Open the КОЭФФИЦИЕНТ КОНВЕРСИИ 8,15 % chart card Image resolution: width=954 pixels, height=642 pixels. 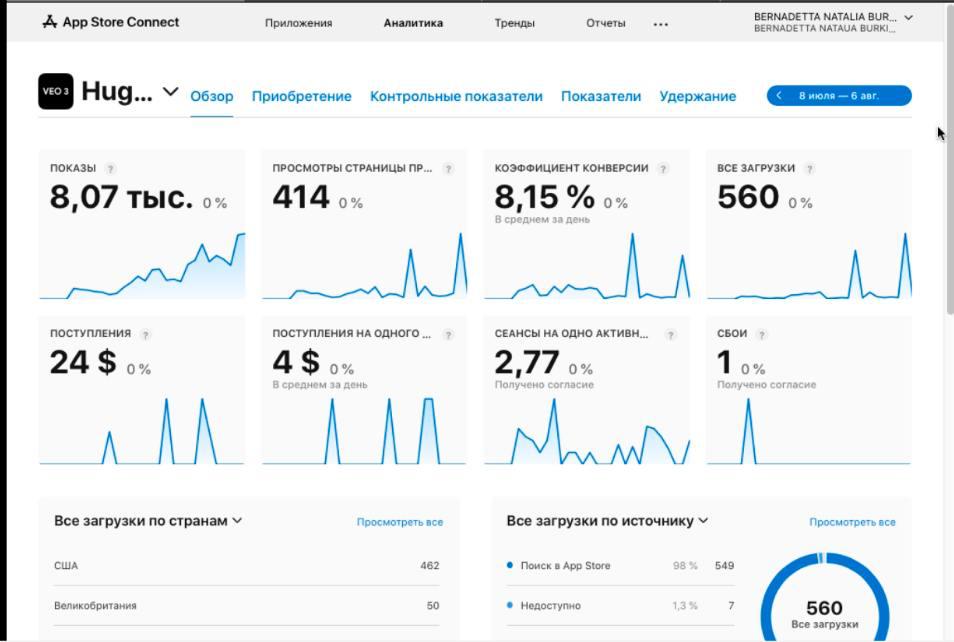click(587, 225)
